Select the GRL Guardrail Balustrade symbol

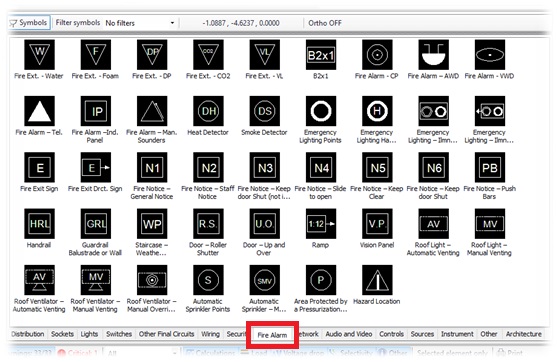coord(95,223)
